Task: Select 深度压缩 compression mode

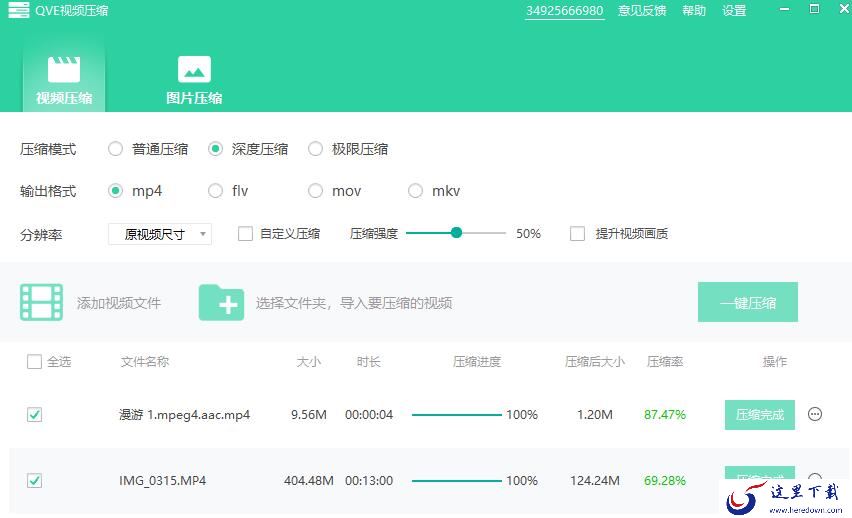Action: (x=215, y=149)
